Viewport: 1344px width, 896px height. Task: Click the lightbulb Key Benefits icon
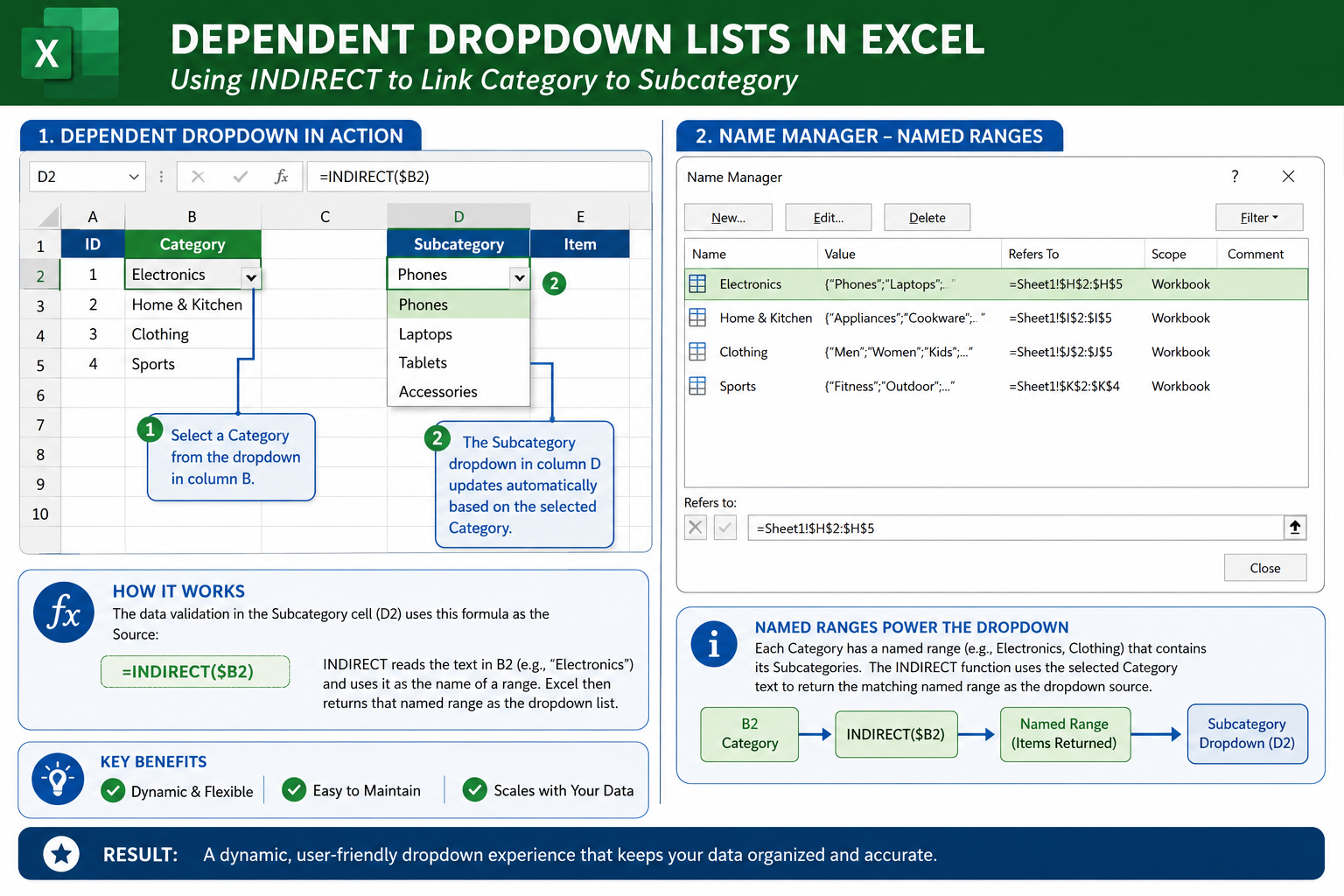(58, 780)
